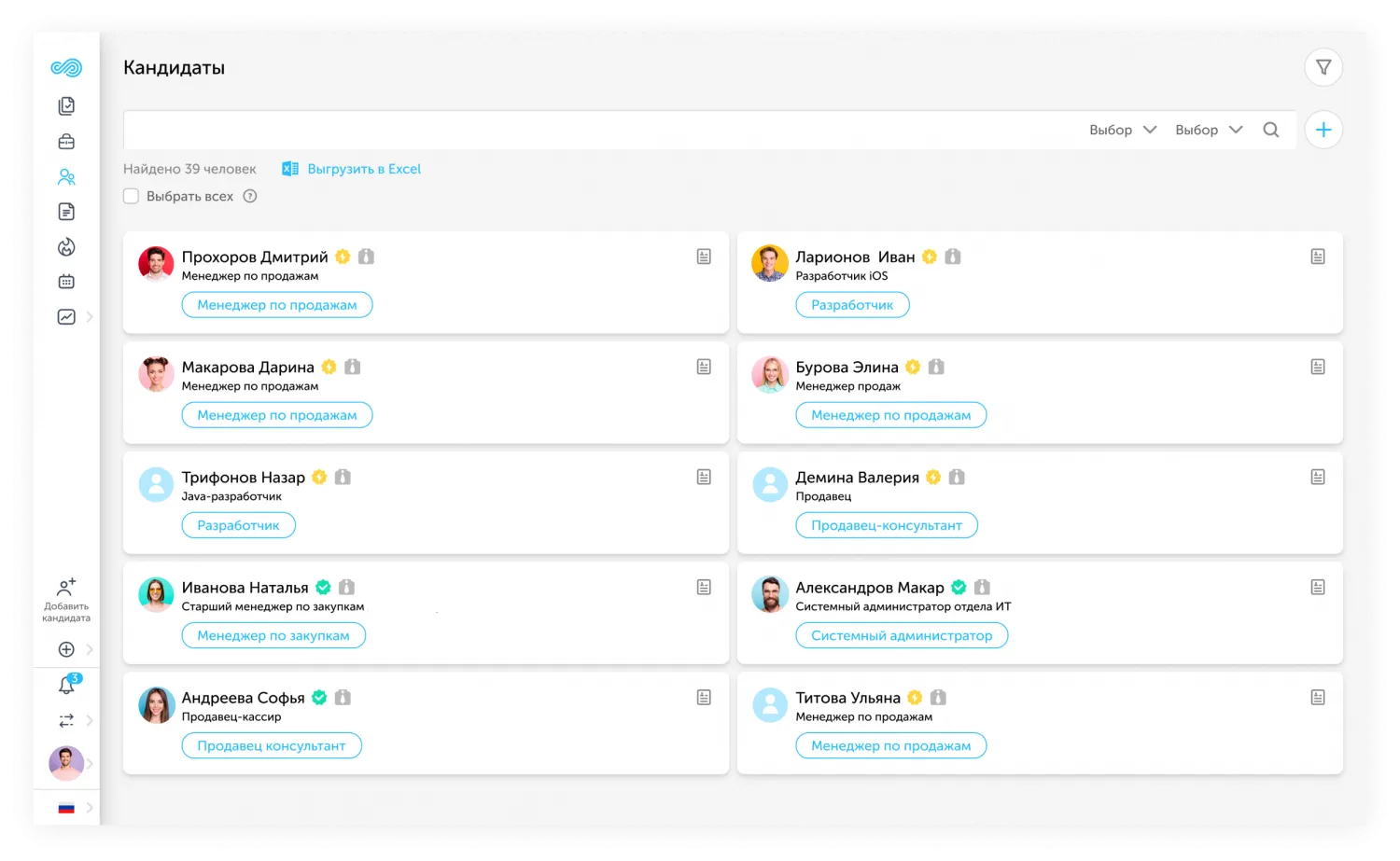Open the first Выбор dropdown
The image size is (1400, 861).
(x=1122, y=130)
